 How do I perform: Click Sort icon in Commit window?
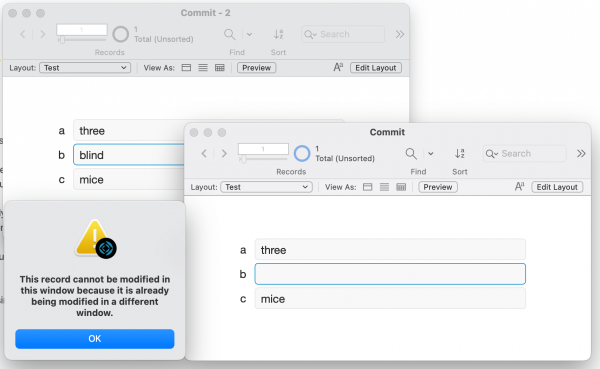(460, 154)
